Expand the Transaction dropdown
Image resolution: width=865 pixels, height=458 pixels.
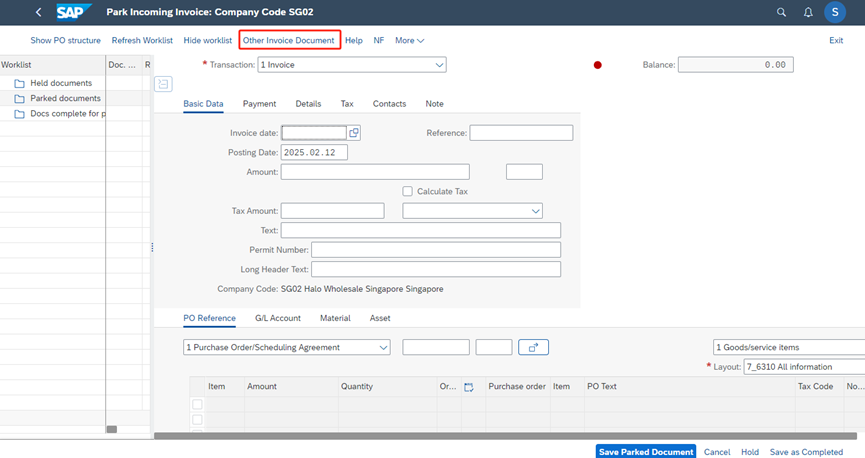tap(439, 65)
